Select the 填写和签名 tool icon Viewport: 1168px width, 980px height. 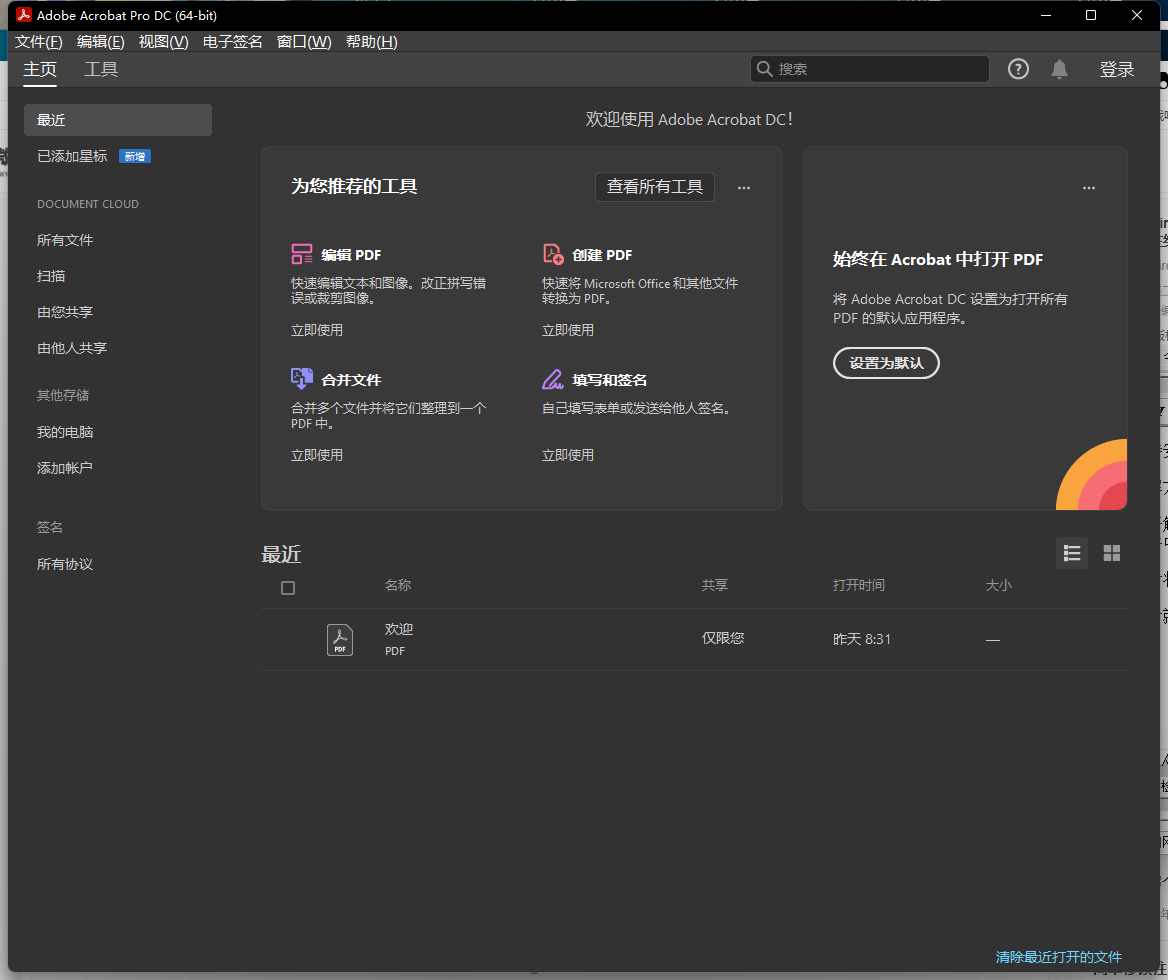click(x=553, y=379)
